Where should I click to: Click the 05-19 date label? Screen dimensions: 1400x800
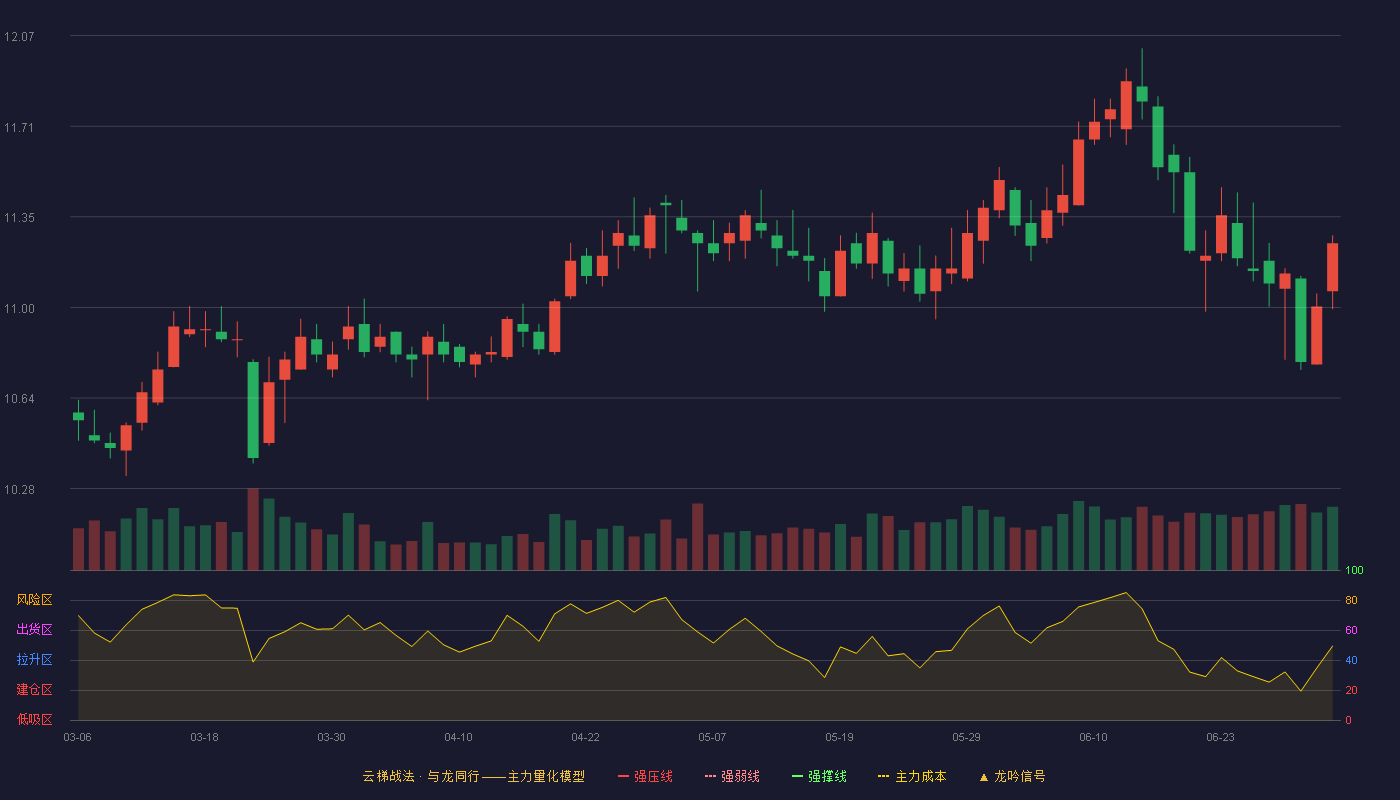[x=839, y=737]
